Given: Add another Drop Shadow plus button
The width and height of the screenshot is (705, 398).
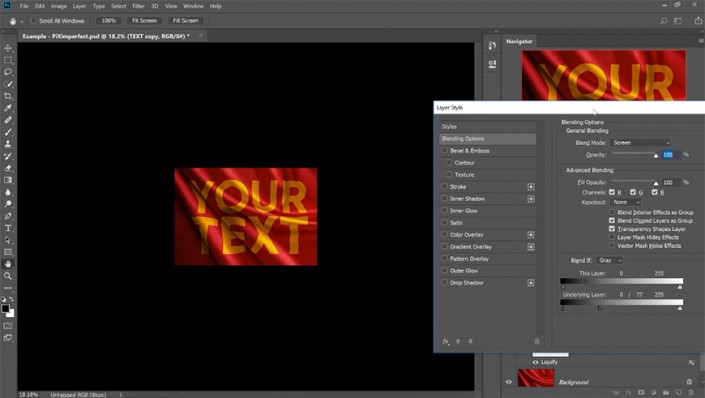Looking at the screenshot, I should [531, 283].
